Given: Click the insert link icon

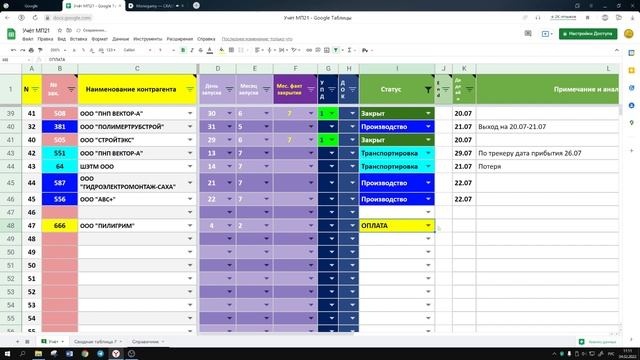Looking at the screenshot, I should [x=309, y=50].
